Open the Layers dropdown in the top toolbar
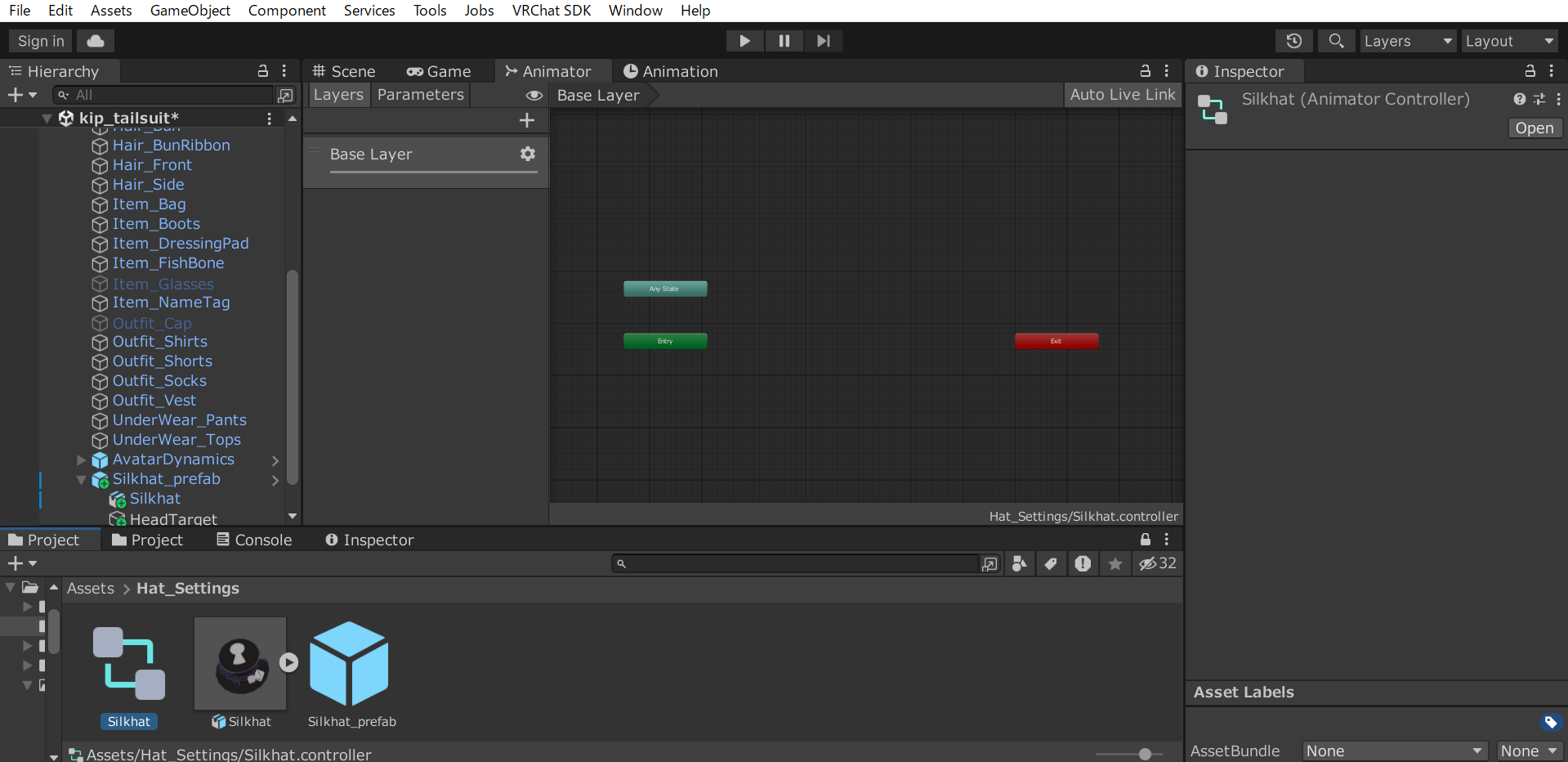This screenshot has width=1568, height=762. [x=1407, y=41]
